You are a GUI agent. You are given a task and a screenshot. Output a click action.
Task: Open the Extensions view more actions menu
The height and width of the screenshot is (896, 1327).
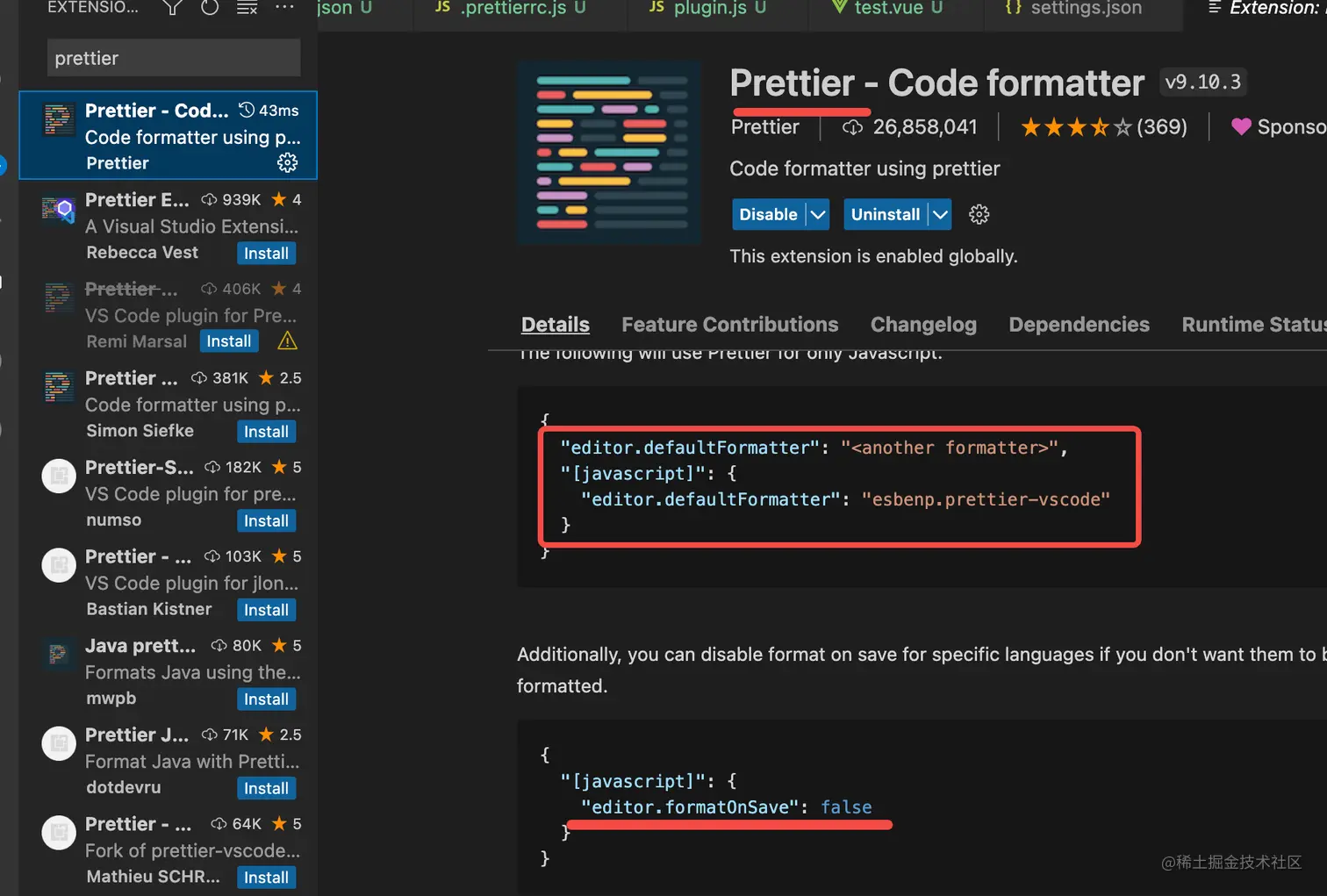tap(284, 7)
